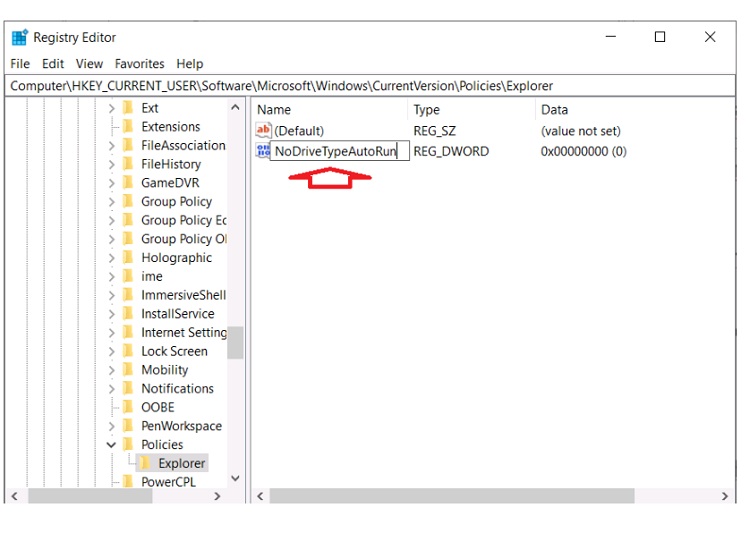Select the Internet Settings tree item
This screenshot has width=750, height=533.
click(x=184, y=332)
